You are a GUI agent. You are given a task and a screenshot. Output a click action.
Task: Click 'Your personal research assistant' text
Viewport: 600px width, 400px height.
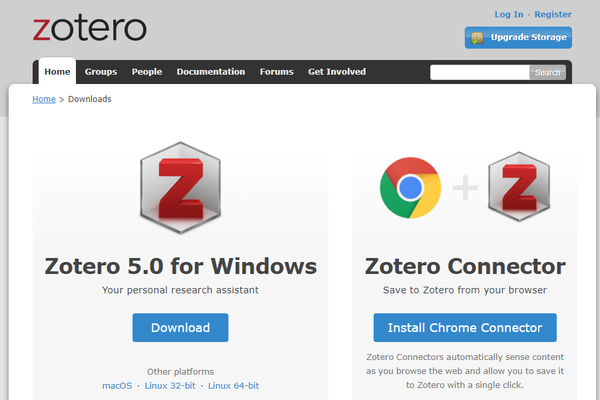180,290
